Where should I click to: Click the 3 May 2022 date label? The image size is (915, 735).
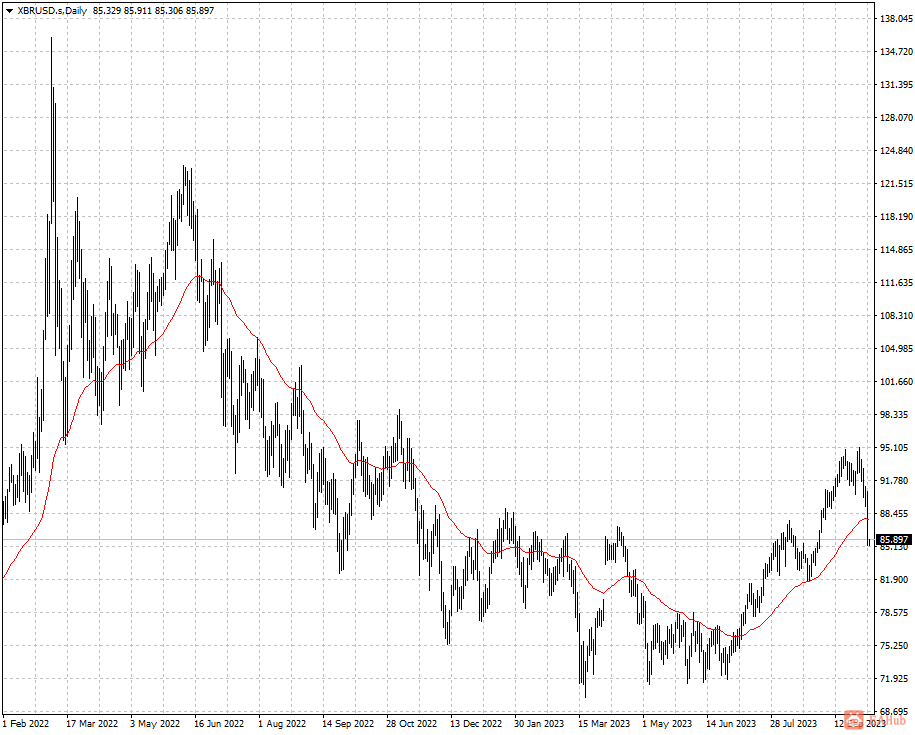[x=155, y=723]
